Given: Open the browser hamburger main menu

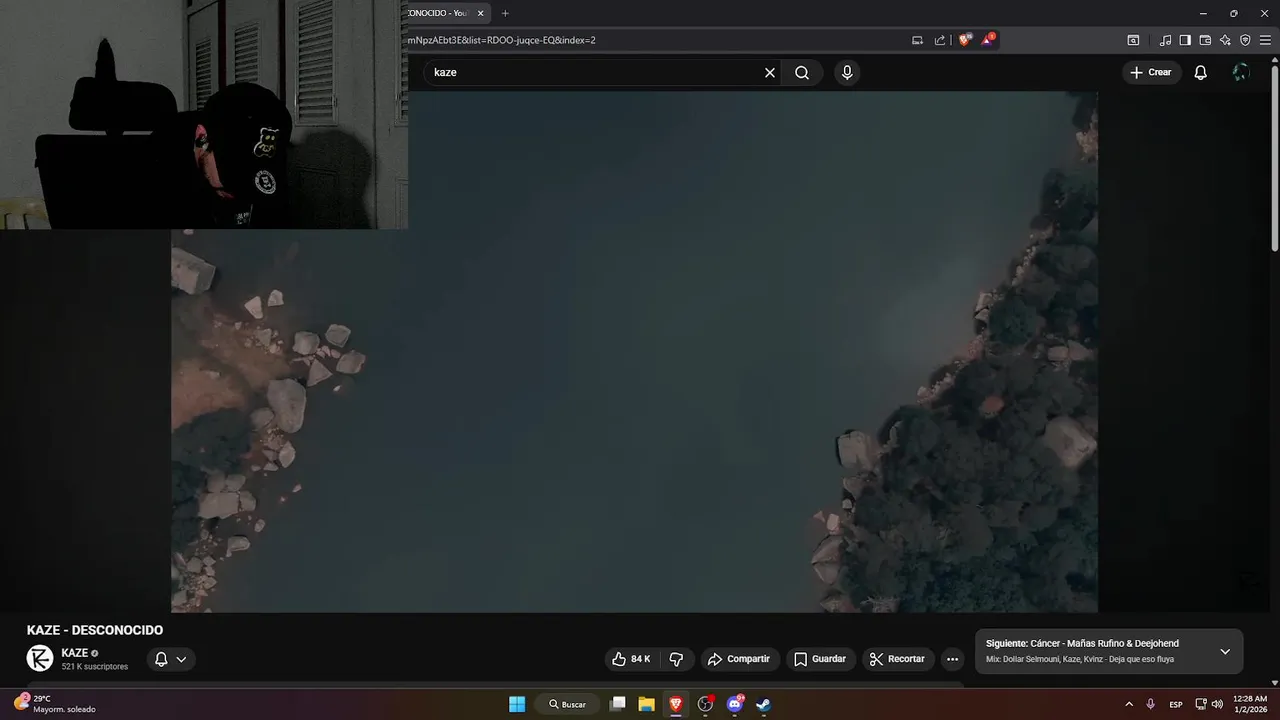Looking at the screenshot, I should tap(1265, 40).
